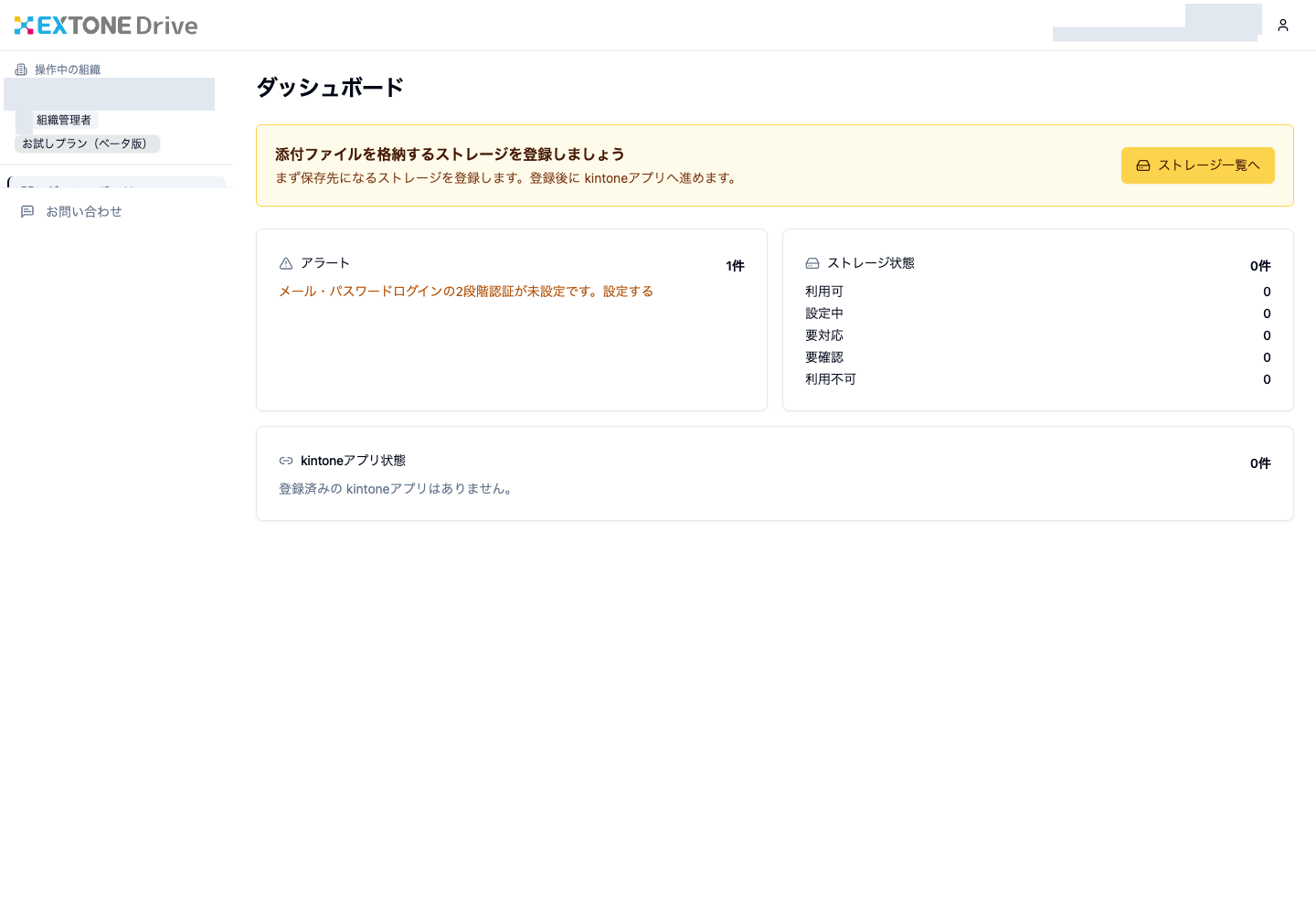Open the user account icon menu
Viewport: 1316px width, 914px height.
tap(1283, 26)
